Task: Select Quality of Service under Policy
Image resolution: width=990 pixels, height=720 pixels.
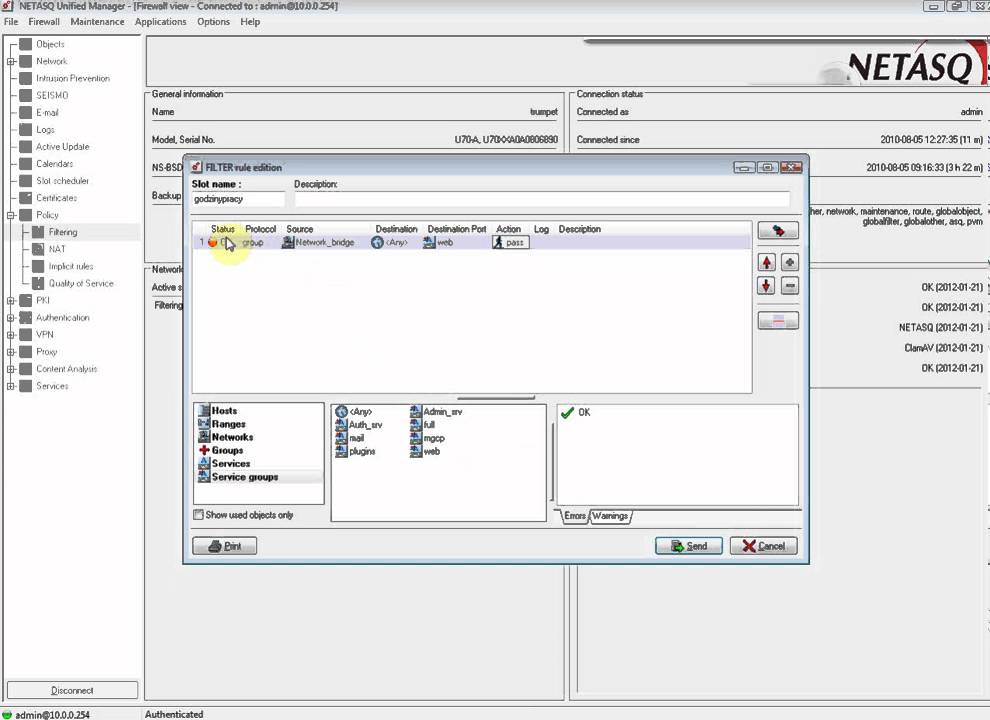Action: [x=81, y=283]
